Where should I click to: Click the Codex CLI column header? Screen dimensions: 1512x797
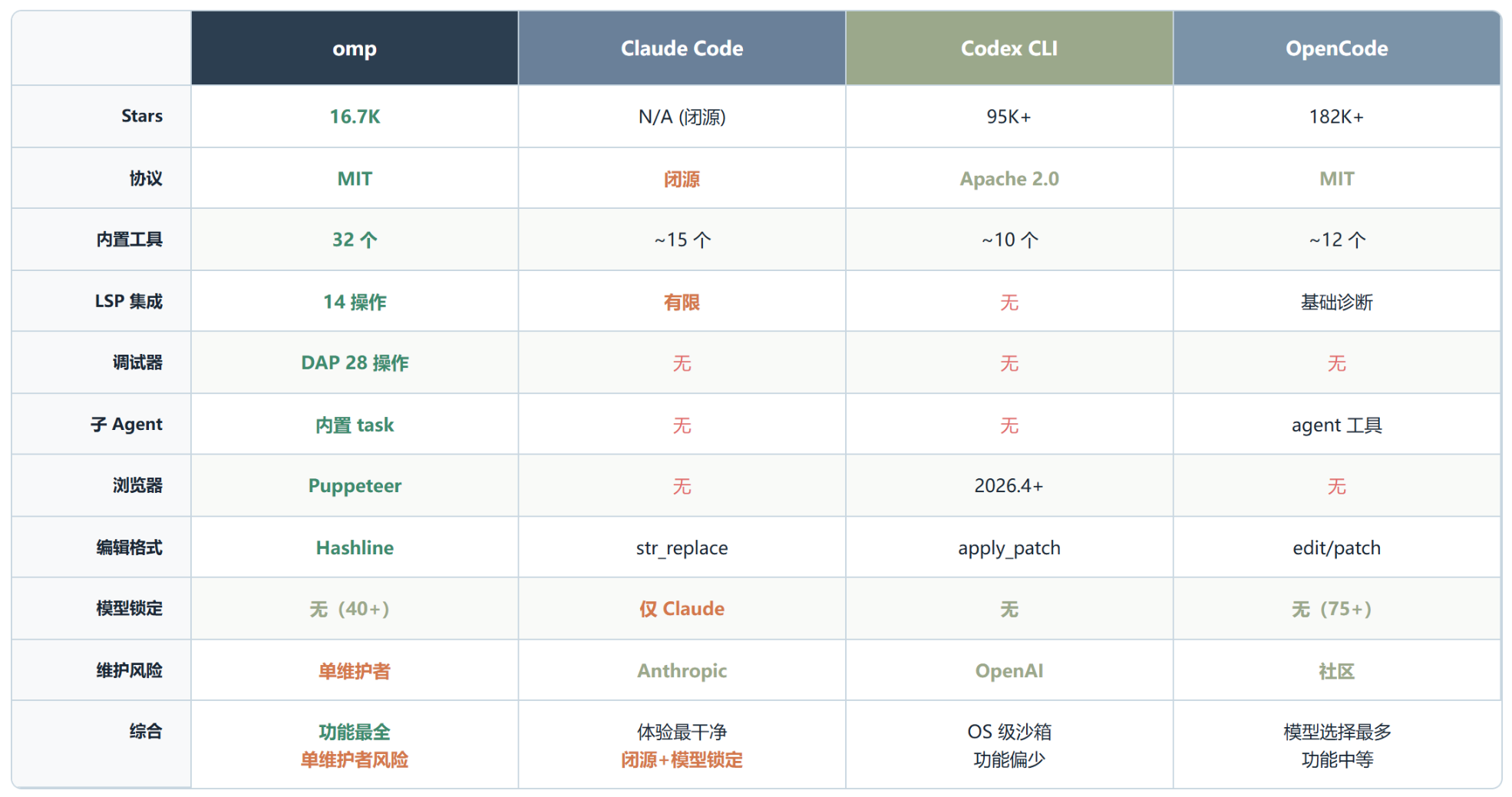point(1009,48)
